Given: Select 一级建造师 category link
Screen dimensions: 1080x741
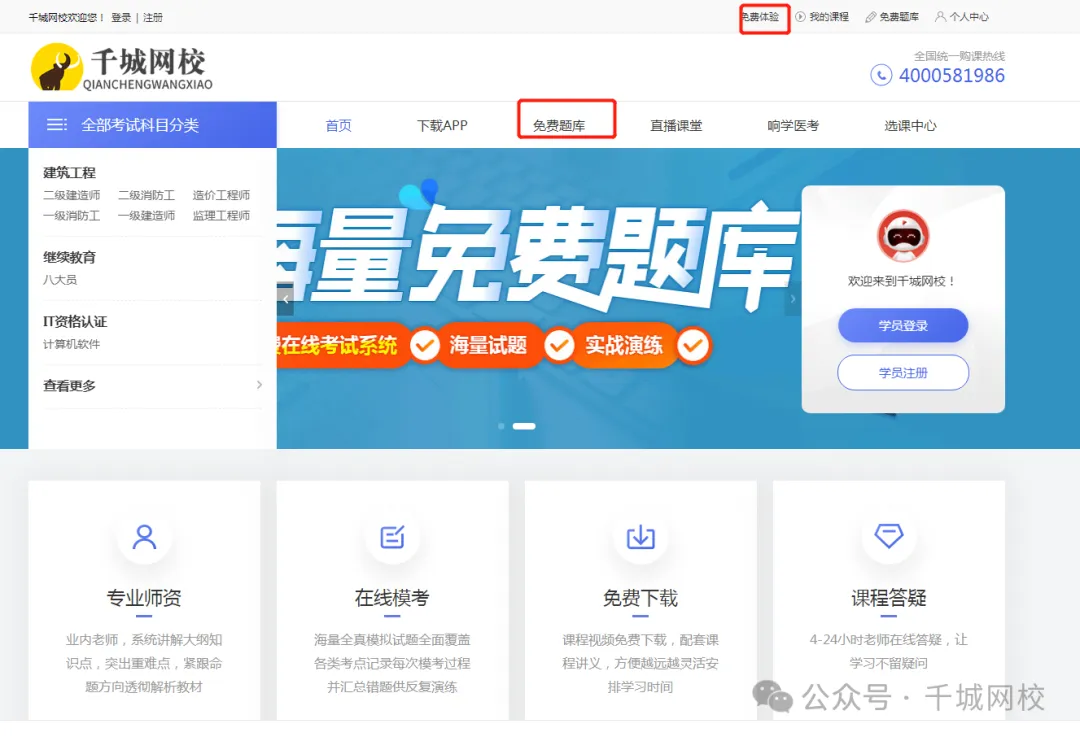Looking at the screenshot, I should point(146,216).
